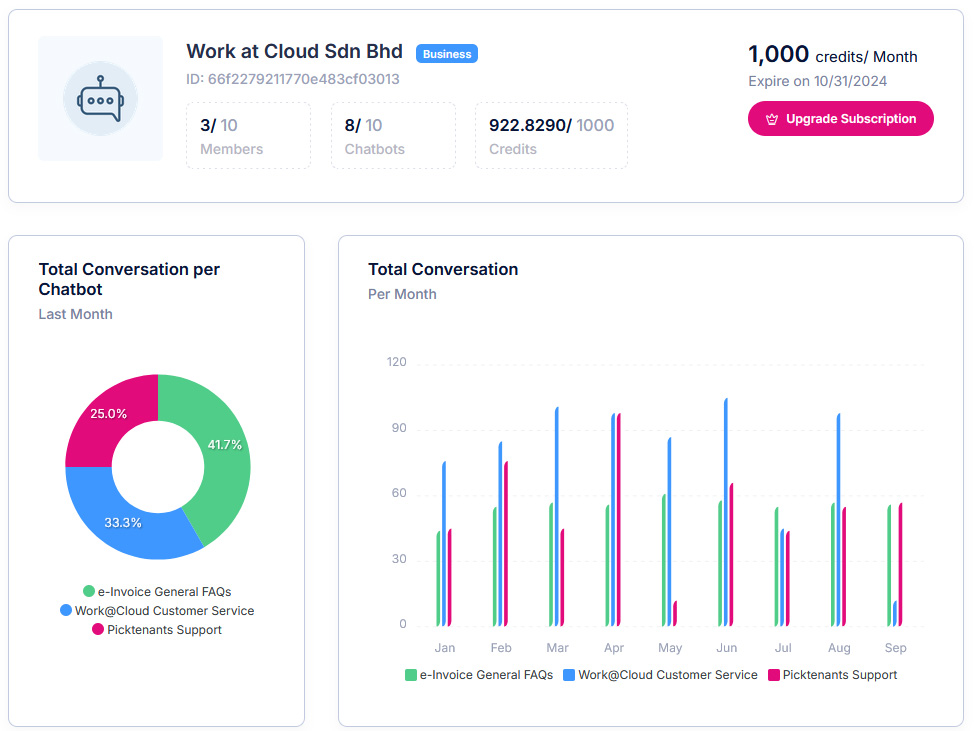Toggle e-Invoice General FAQs in bar chart legend
This screenshot has width=974, height=731.
tap(479, 675)
